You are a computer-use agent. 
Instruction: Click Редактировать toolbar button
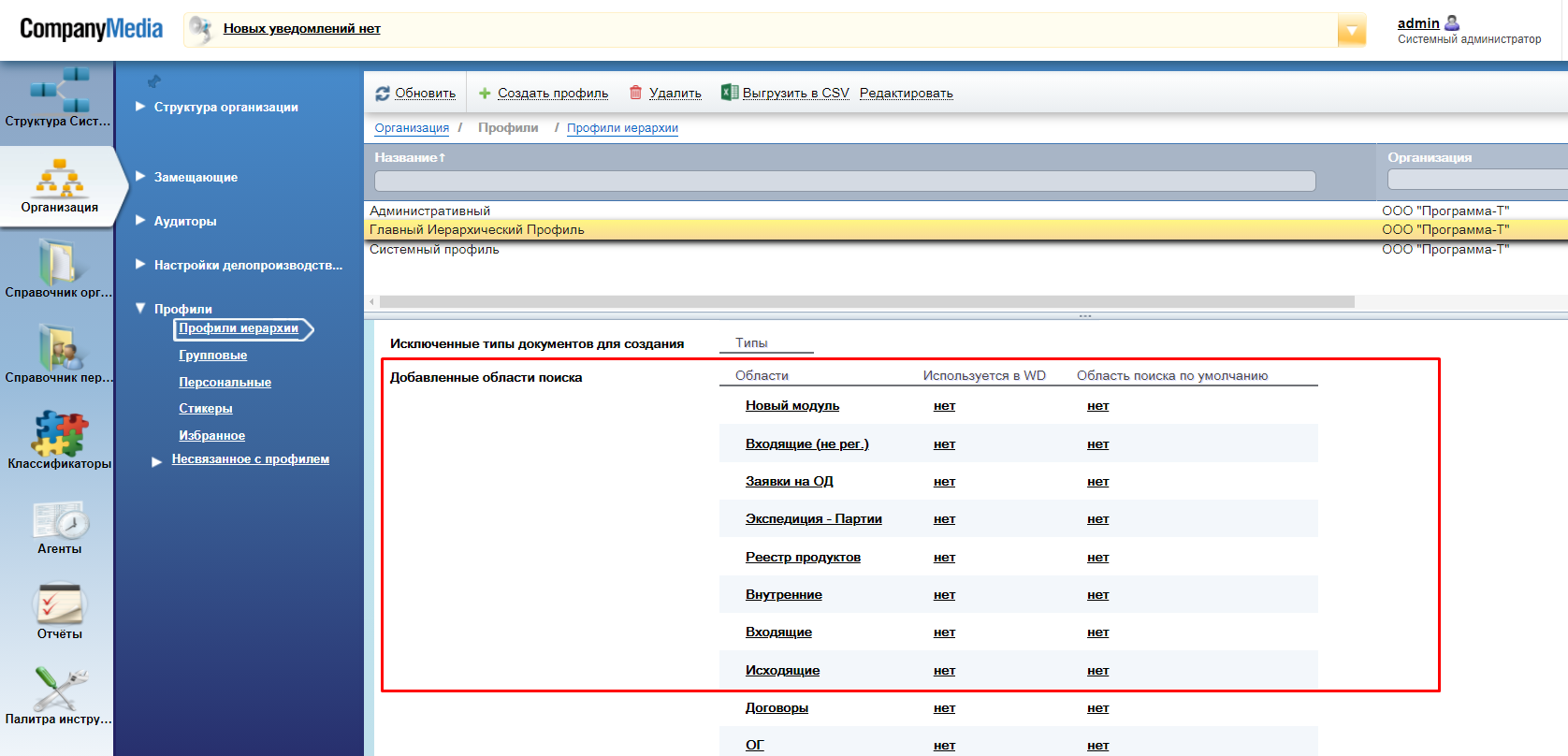pos(907,94)
